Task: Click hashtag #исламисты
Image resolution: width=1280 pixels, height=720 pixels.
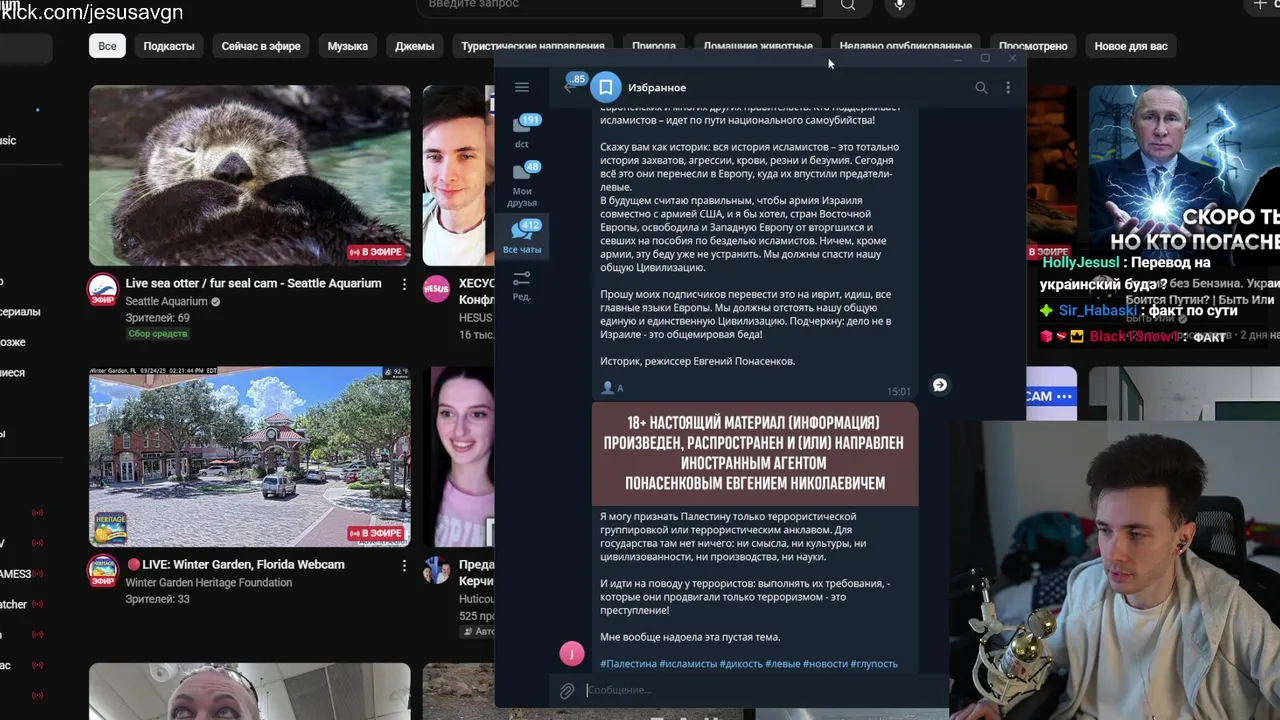Action: coord(688,664)
